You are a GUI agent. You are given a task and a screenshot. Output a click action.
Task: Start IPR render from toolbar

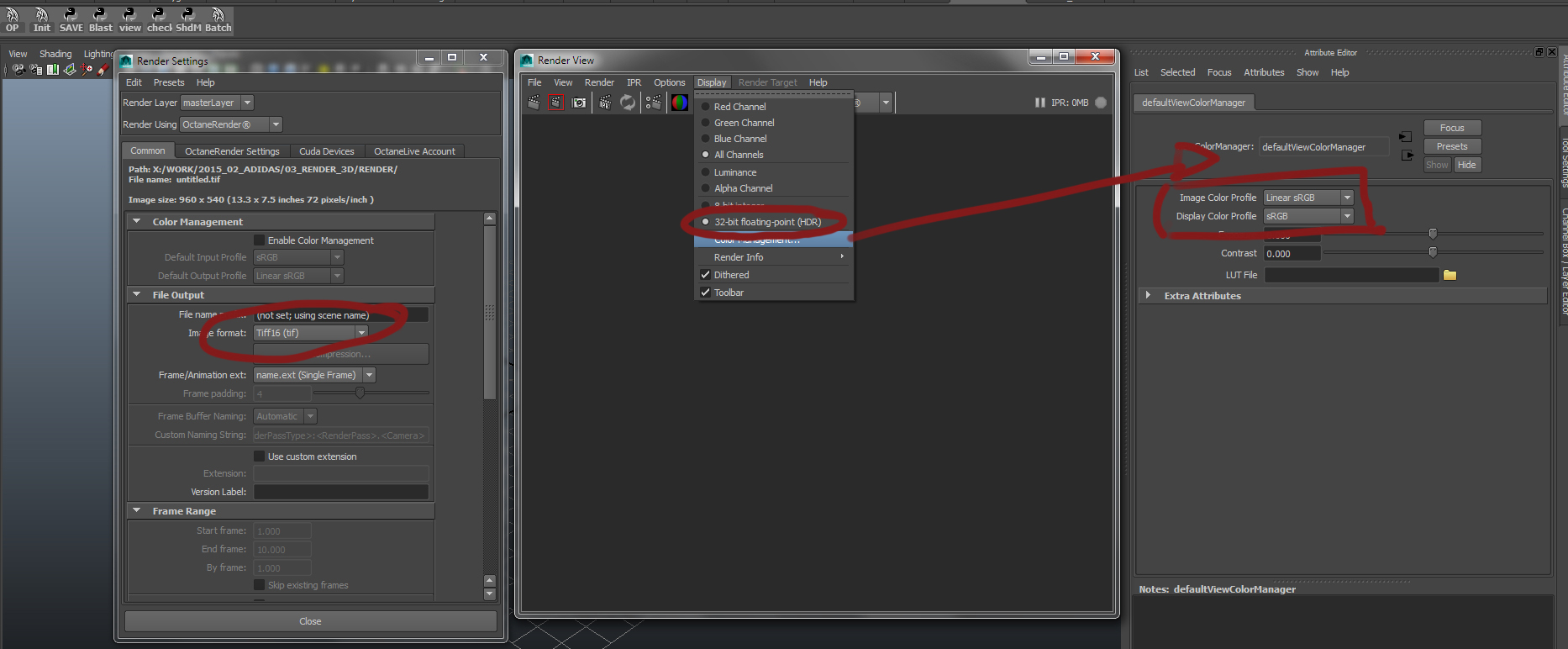(605, 103)
